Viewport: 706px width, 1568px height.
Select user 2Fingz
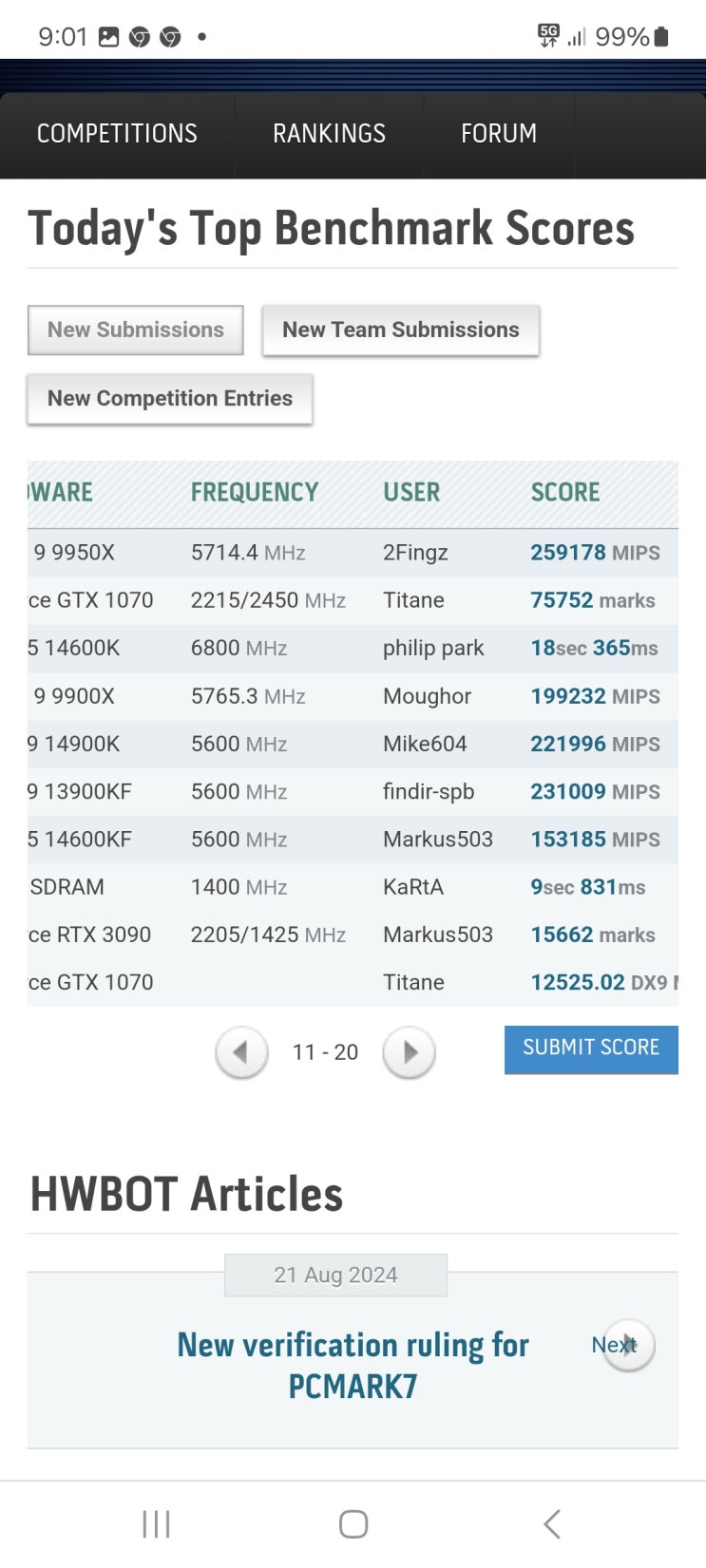pos(415,553)
